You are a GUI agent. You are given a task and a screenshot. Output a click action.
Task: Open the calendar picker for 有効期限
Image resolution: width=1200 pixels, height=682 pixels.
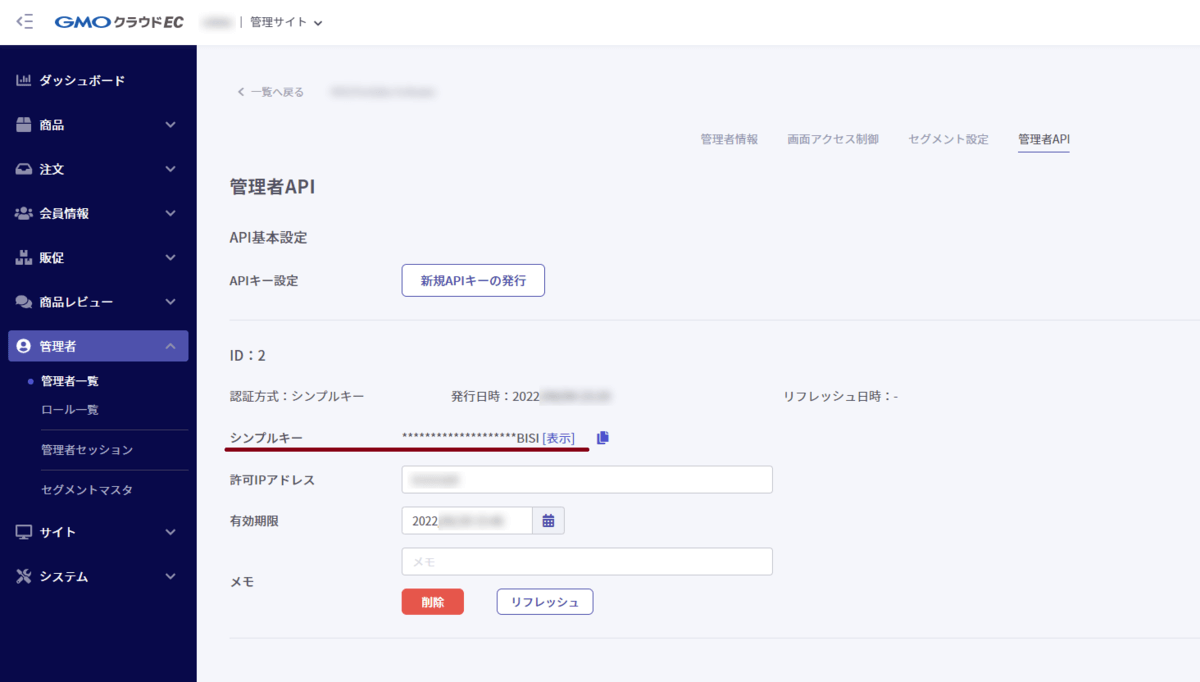[548, 520]
